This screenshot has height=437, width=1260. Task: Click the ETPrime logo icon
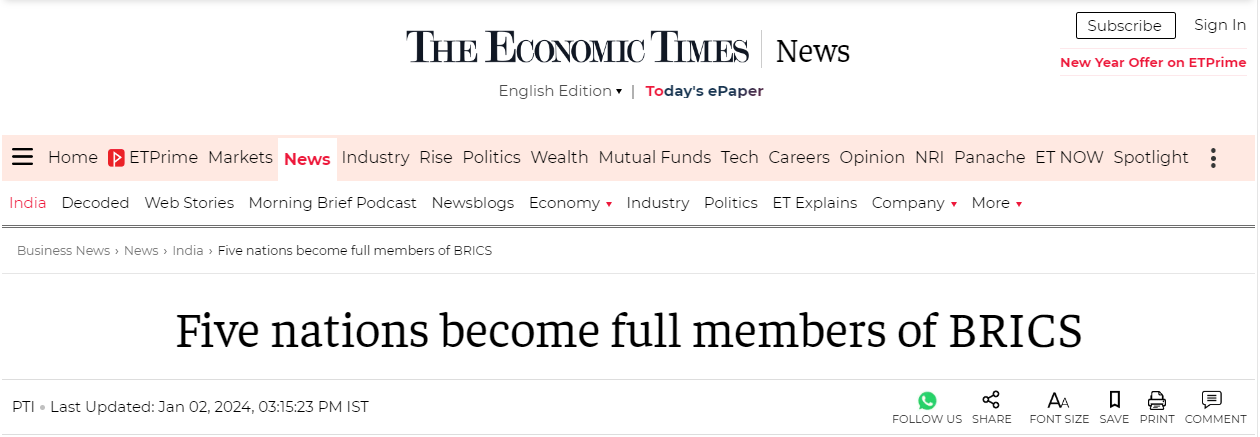[117, 158]
